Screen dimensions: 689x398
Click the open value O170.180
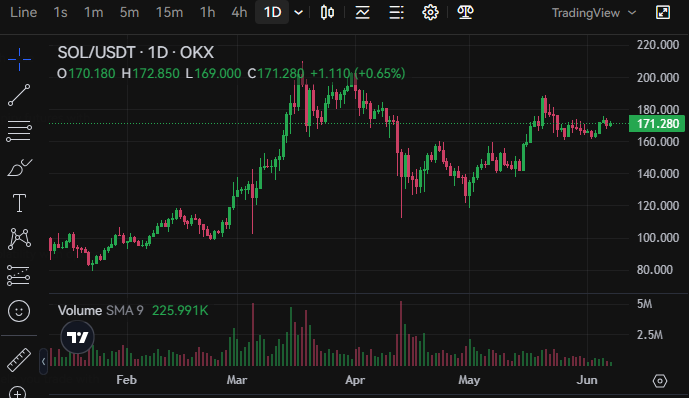click(86, 73)
